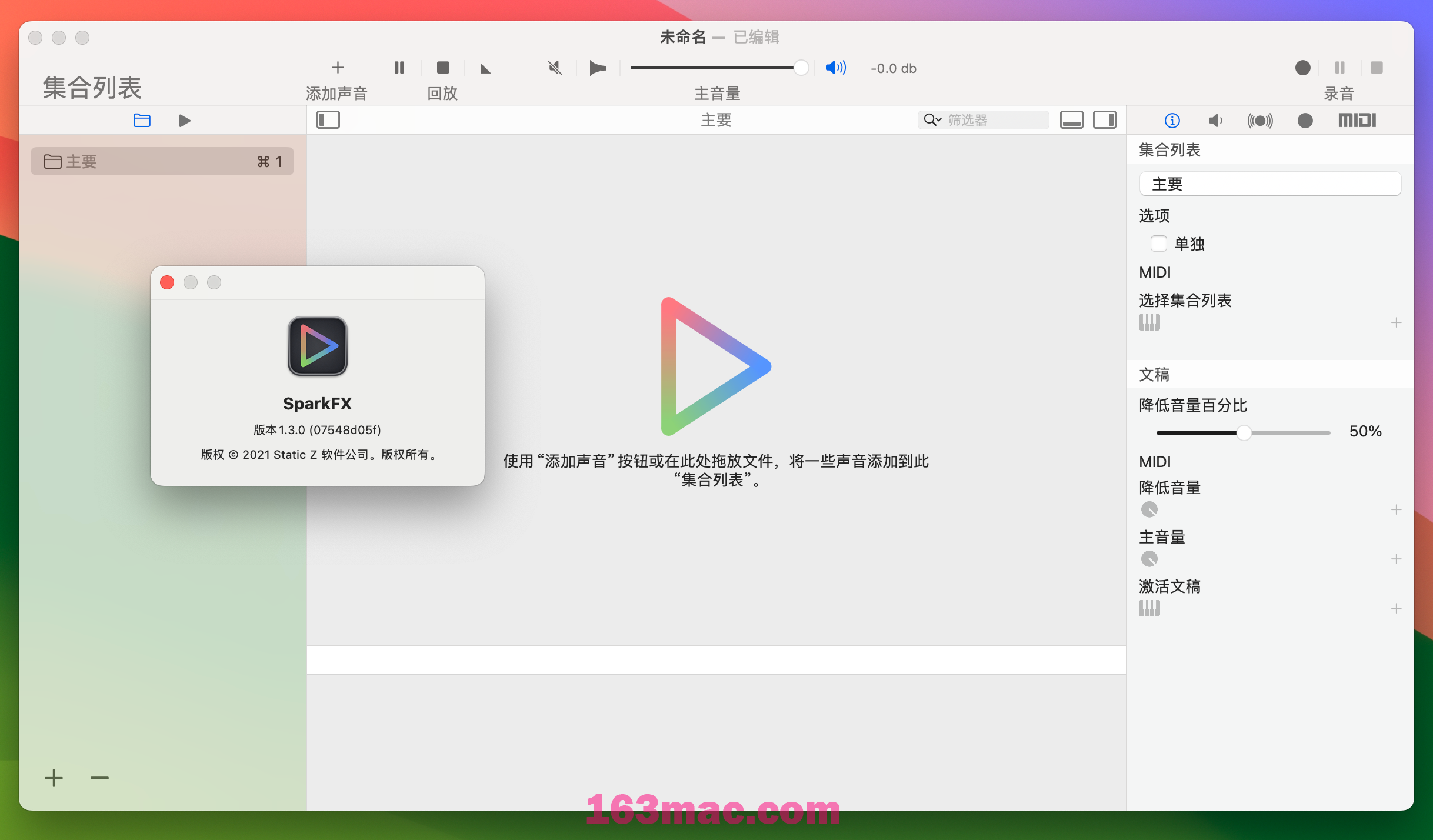
Task: Open the broadcast output inspector tab
Action: [1260, 121]
